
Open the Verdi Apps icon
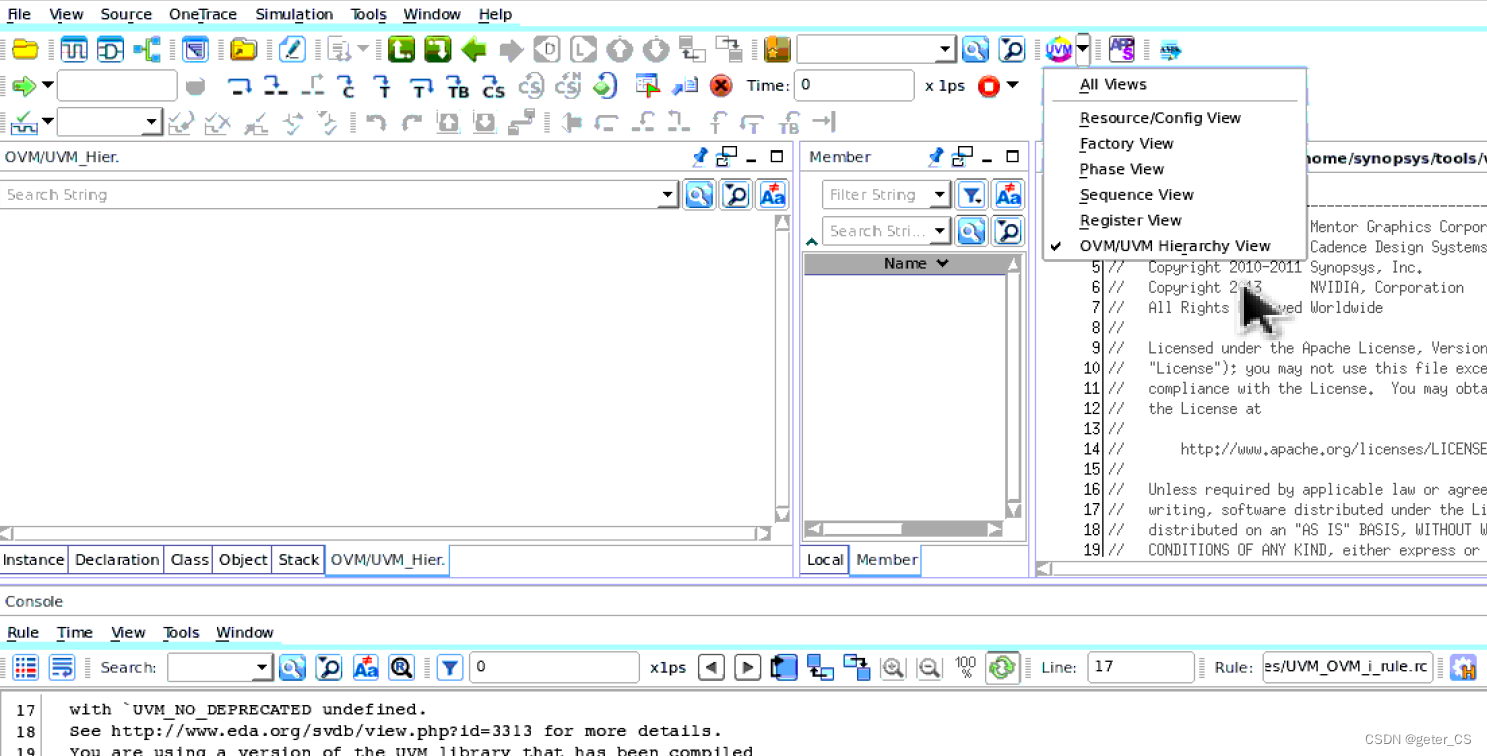pyautogui.click(x=1122, y=48)
